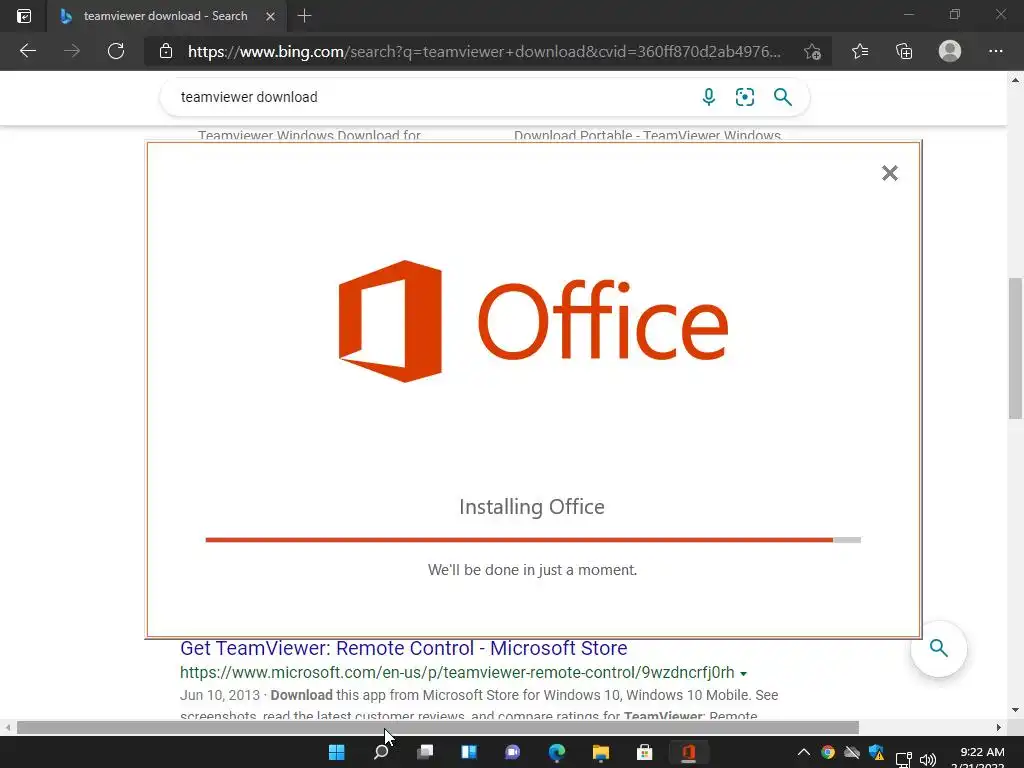The height and width of the screenshot is (768, 1024).
Task: Open the Collections panel
Action: [904, 51]
